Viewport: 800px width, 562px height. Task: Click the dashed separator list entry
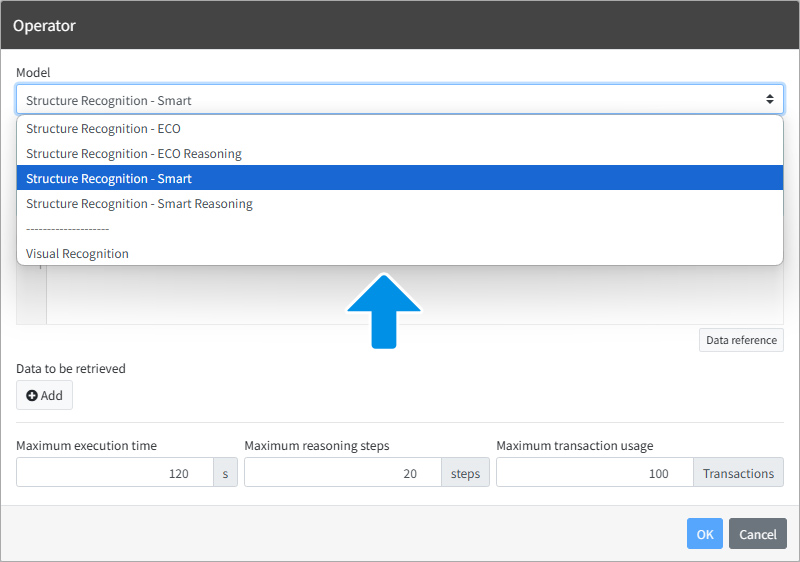[400, 228]
